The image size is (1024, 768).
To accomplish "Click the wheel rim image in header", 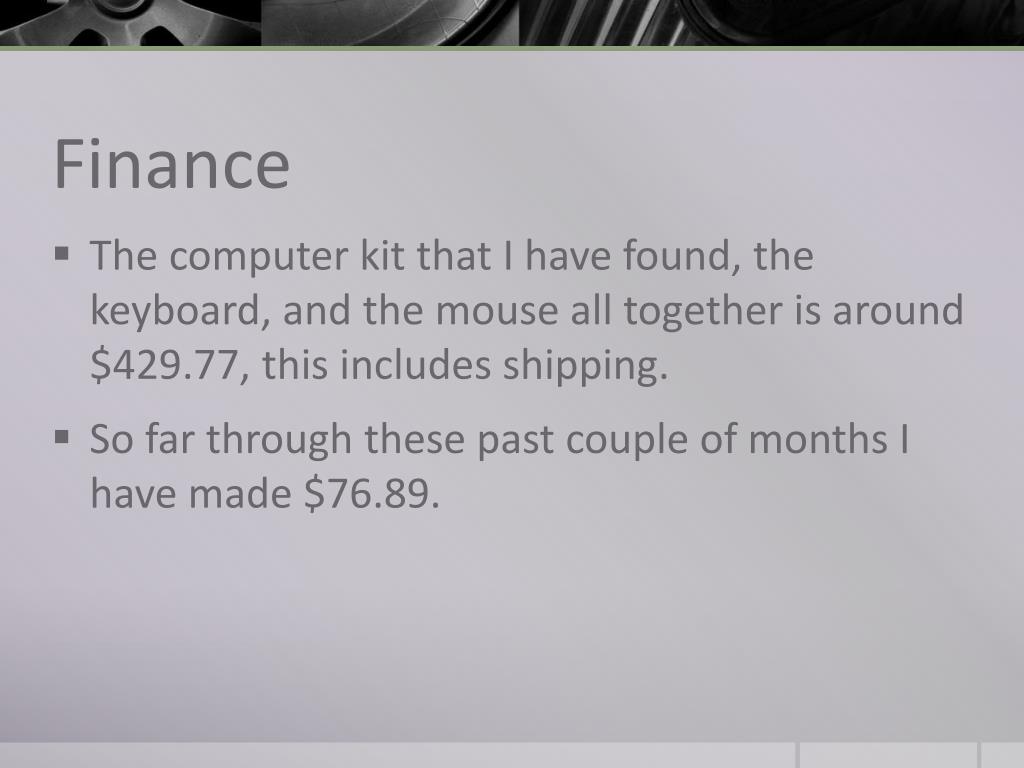I will pyautogui.click(x=130, y=23).
